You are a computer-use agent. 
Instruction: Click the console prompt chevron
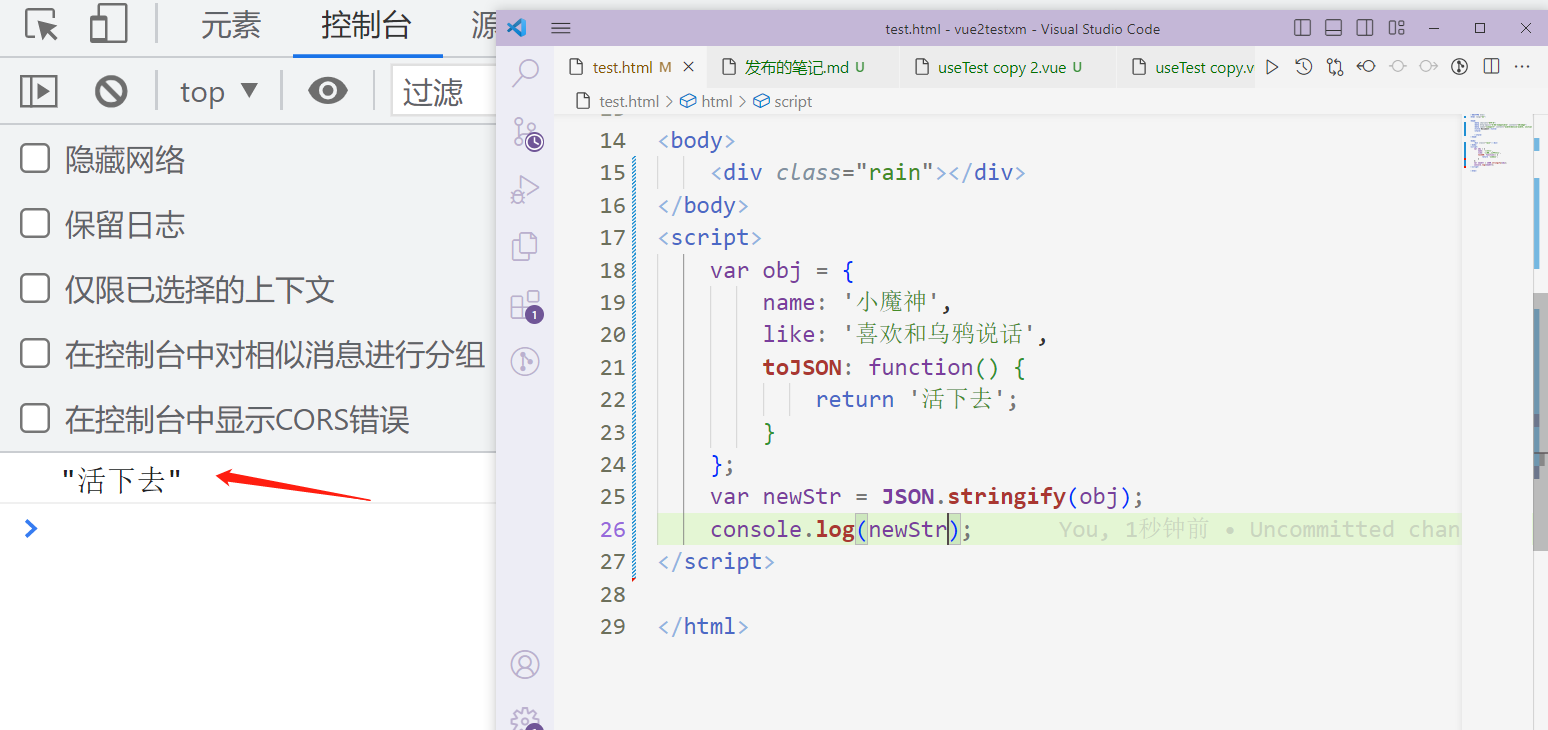click(31, 528)
